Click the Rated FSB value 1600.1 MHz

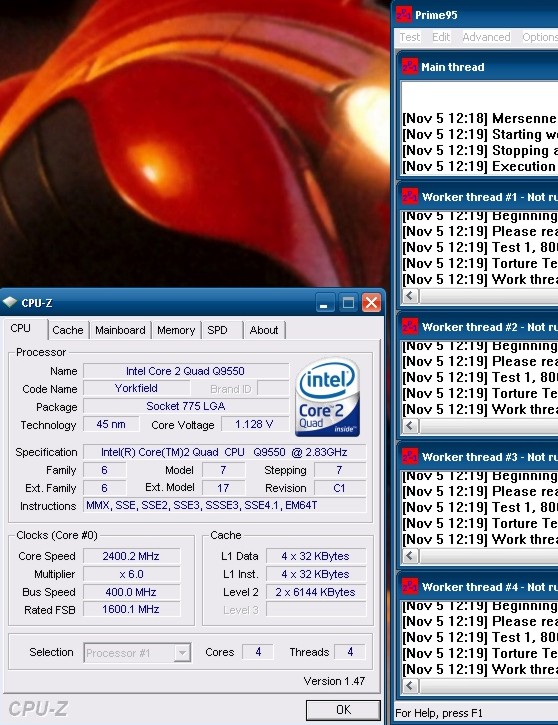tap(131, 609)
